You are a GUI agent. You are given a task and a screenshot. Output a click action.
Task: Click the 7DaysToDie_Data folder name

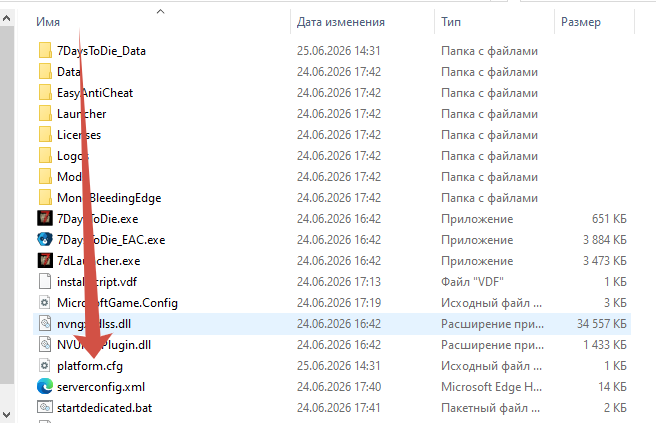click(x=101, y=51)
